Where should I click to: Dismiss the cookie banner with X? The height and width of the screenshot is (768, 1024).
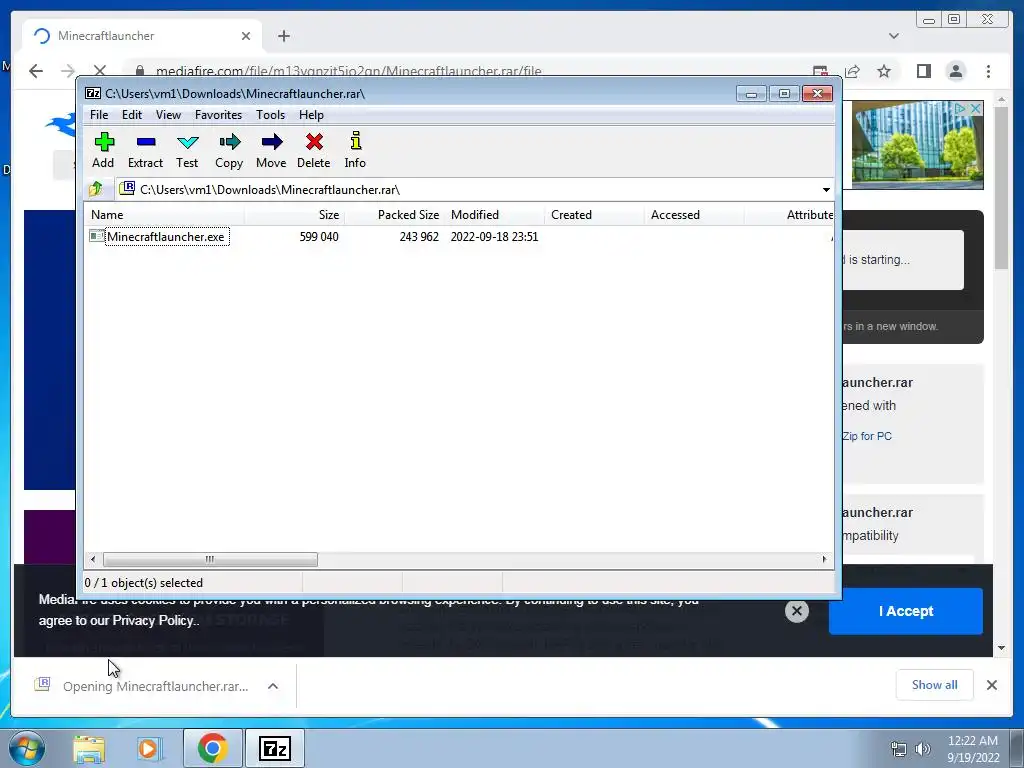(797, 611)
